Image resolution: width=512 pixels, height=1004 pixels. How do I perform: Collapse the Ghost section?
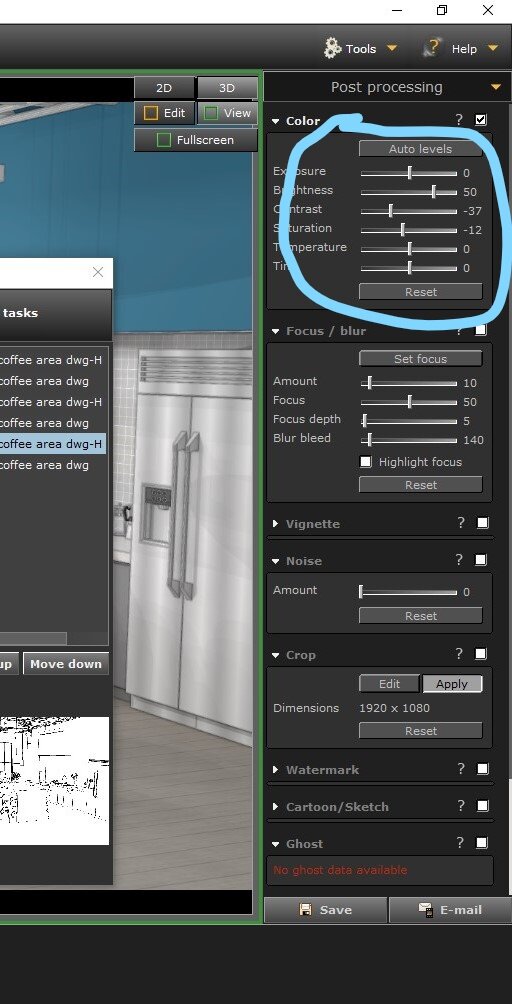[276, 844]
